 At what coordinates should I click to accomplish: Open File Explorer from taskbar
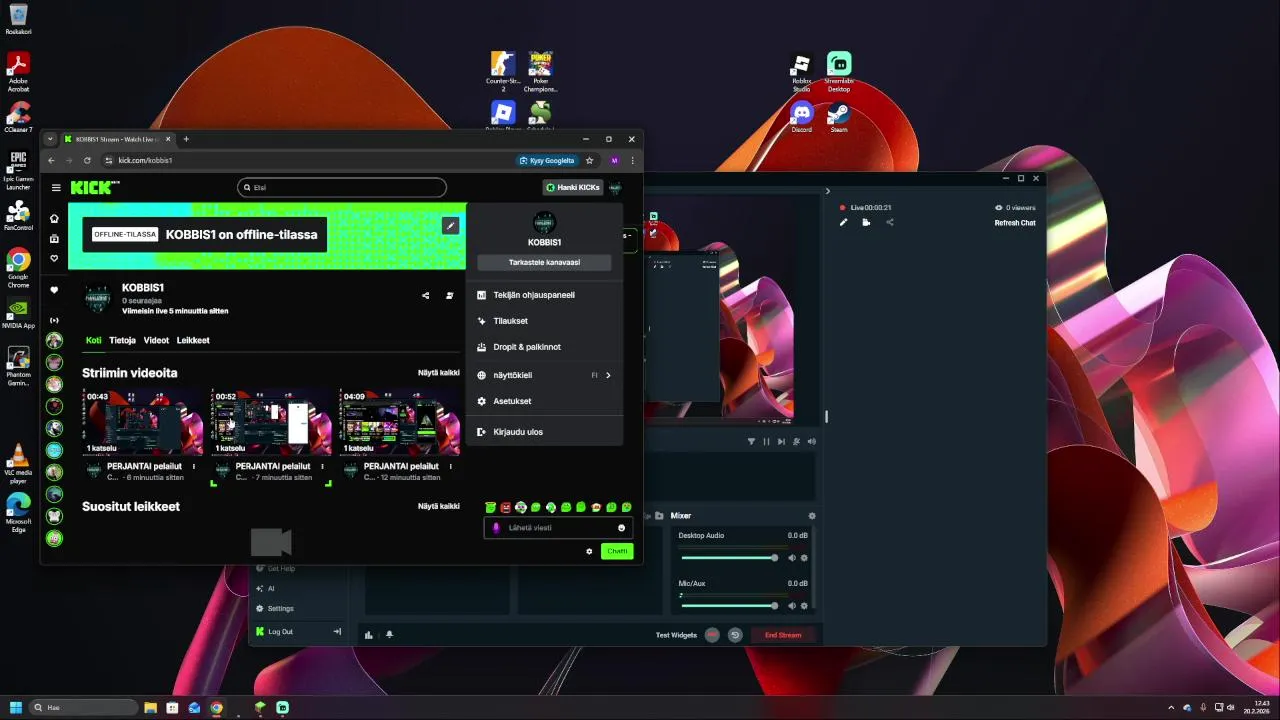click(150, 707)
